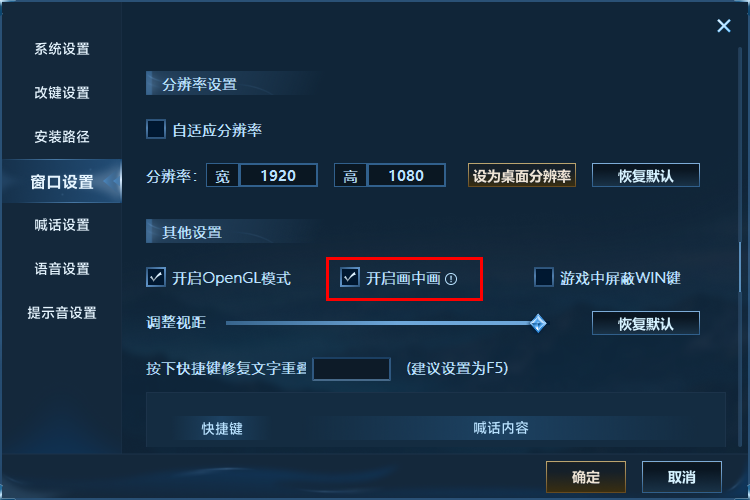The image size is (750, 500).
Task: Click 恢复默认 next to the resolution fields
Action: pyautogui.click(x=646, y=175)
